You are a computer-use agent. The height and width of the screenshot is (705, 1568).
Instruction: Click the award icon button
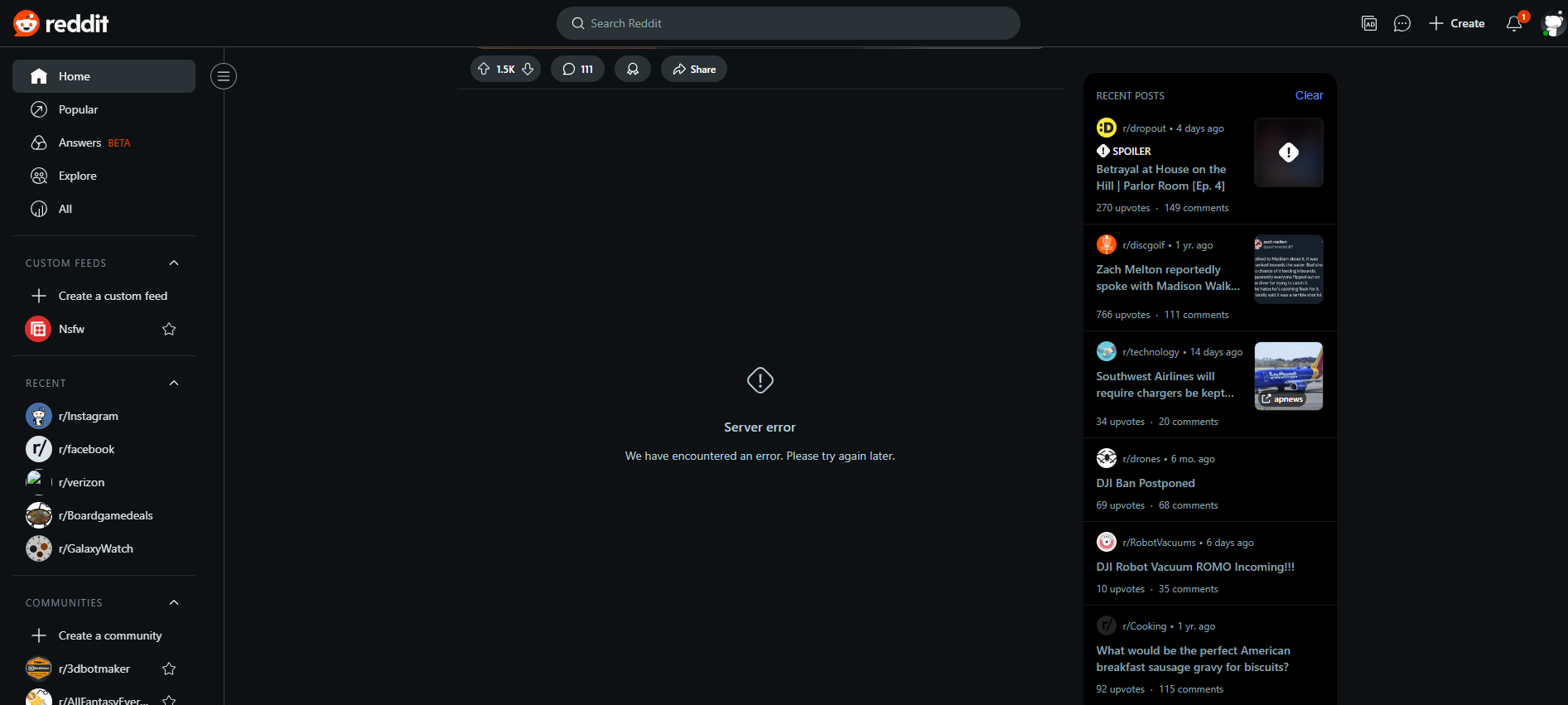click(633, 69)
